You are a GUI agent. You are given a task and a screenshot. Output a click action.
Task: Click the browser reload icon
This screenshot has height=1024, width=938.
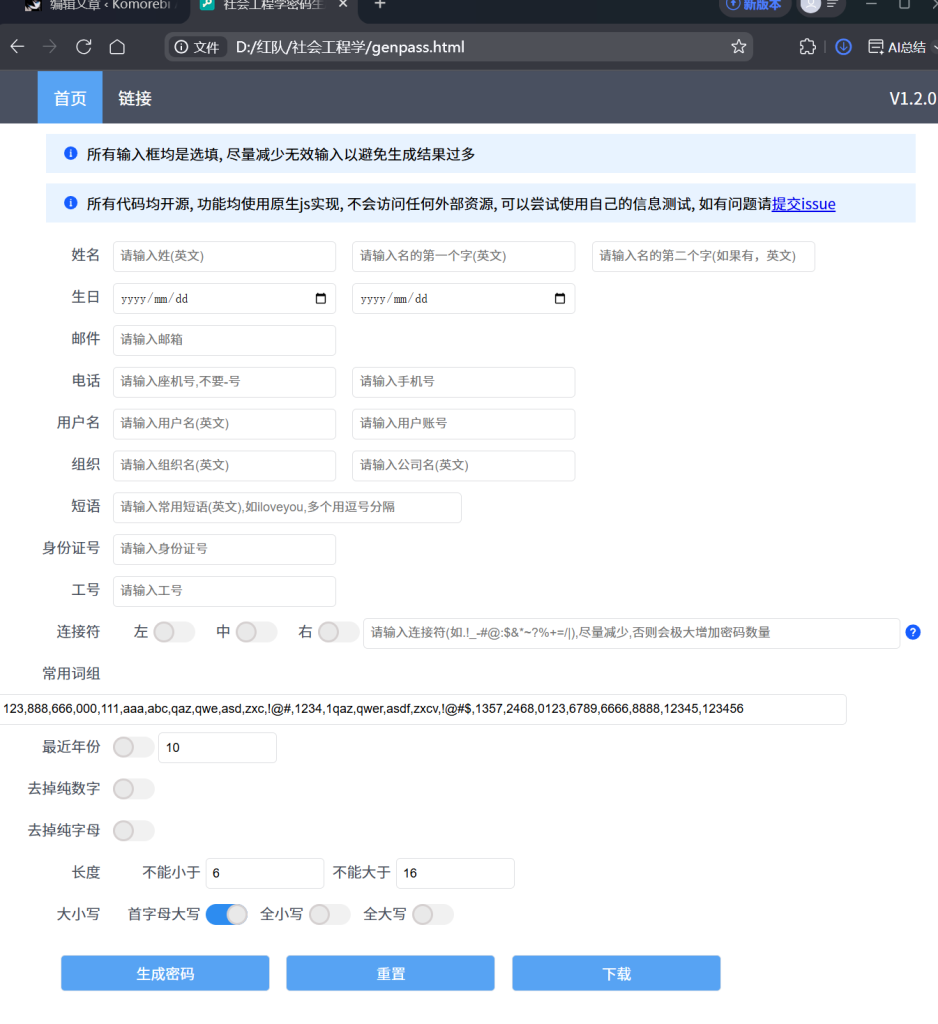(x=83, y=47)
